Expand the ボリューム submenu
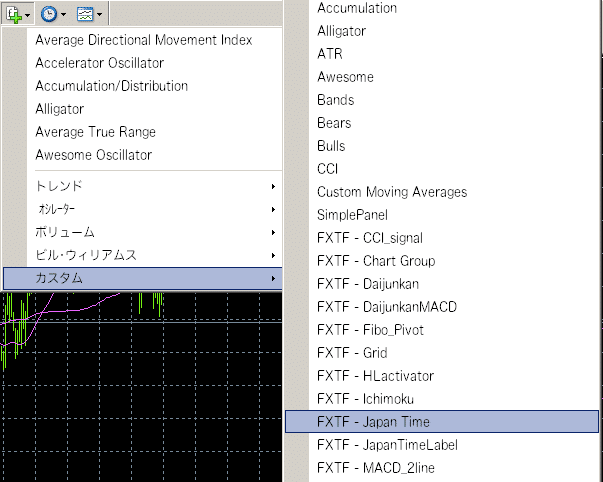The width and height of the screenshot is (603, 482). pyautogui.click(x=143, y=232)
